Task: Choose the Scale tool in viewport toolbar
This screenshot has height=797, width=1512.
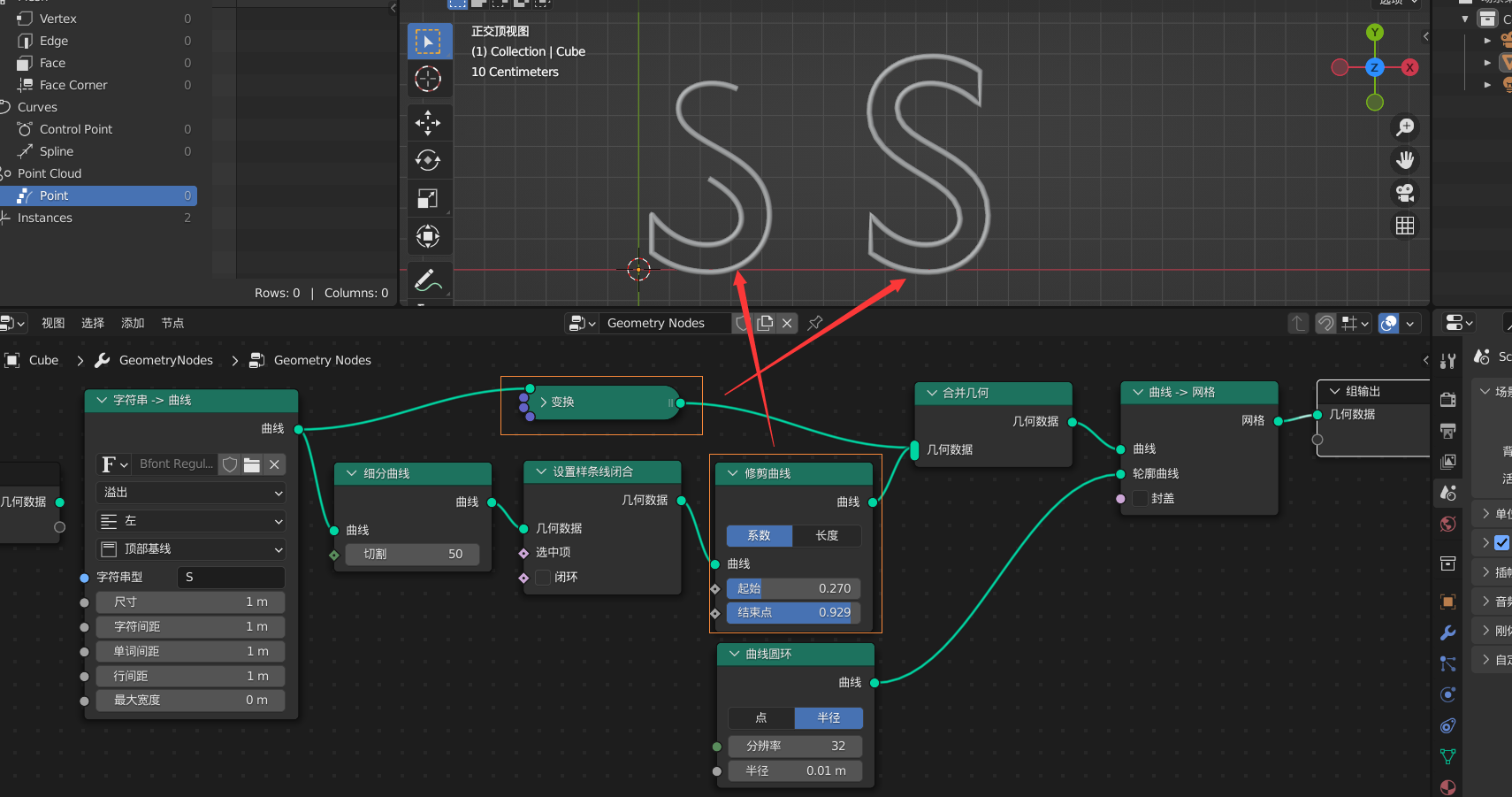Action: (x=429, y=198)
